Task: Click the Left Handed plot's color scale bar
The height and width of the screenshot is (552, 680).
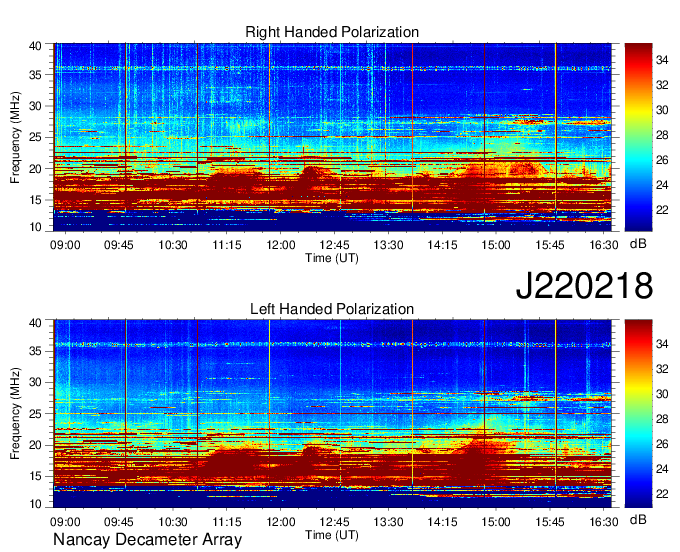Action: coord(638,414)
